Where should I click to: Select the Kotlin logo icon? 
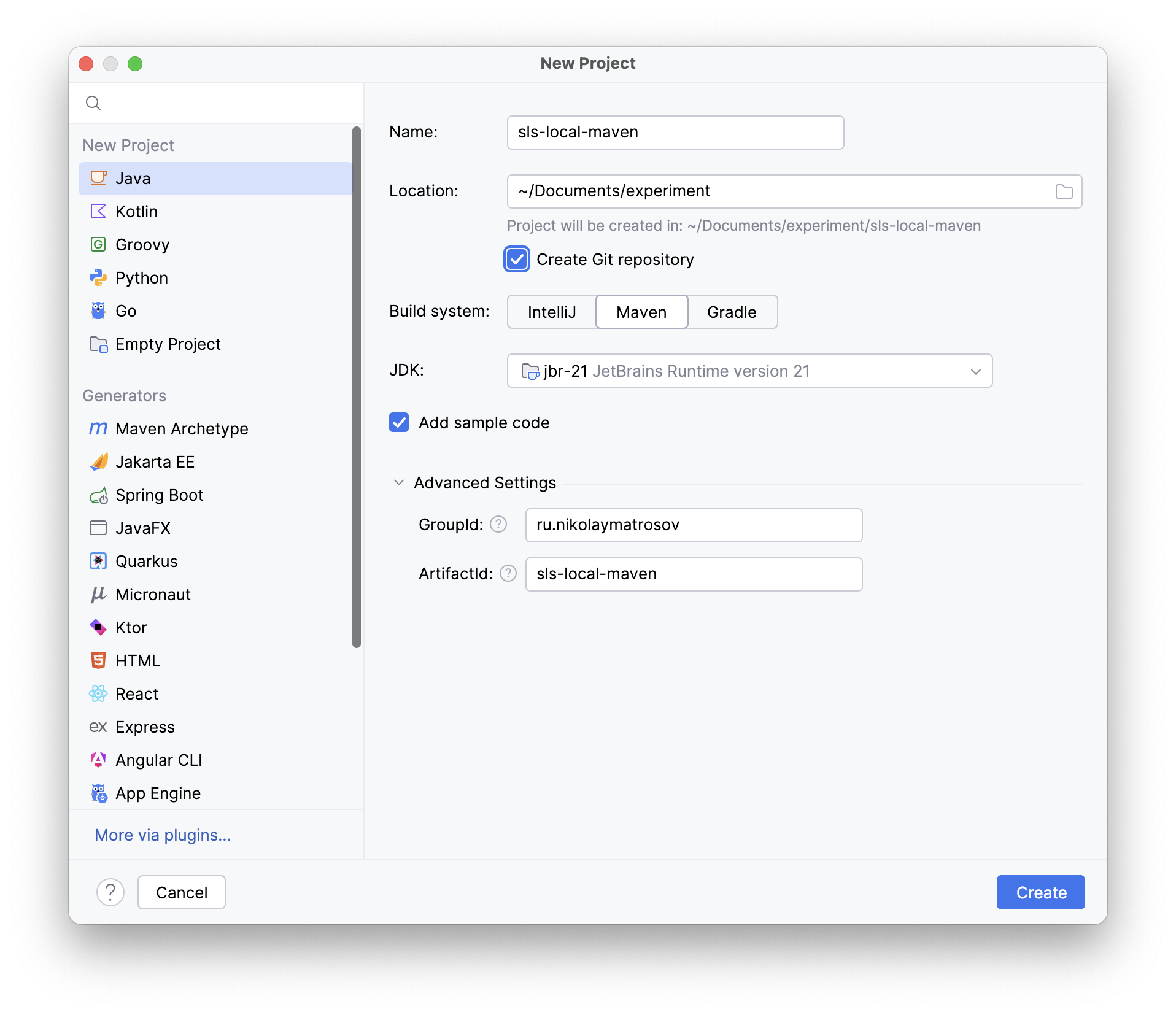98,211
